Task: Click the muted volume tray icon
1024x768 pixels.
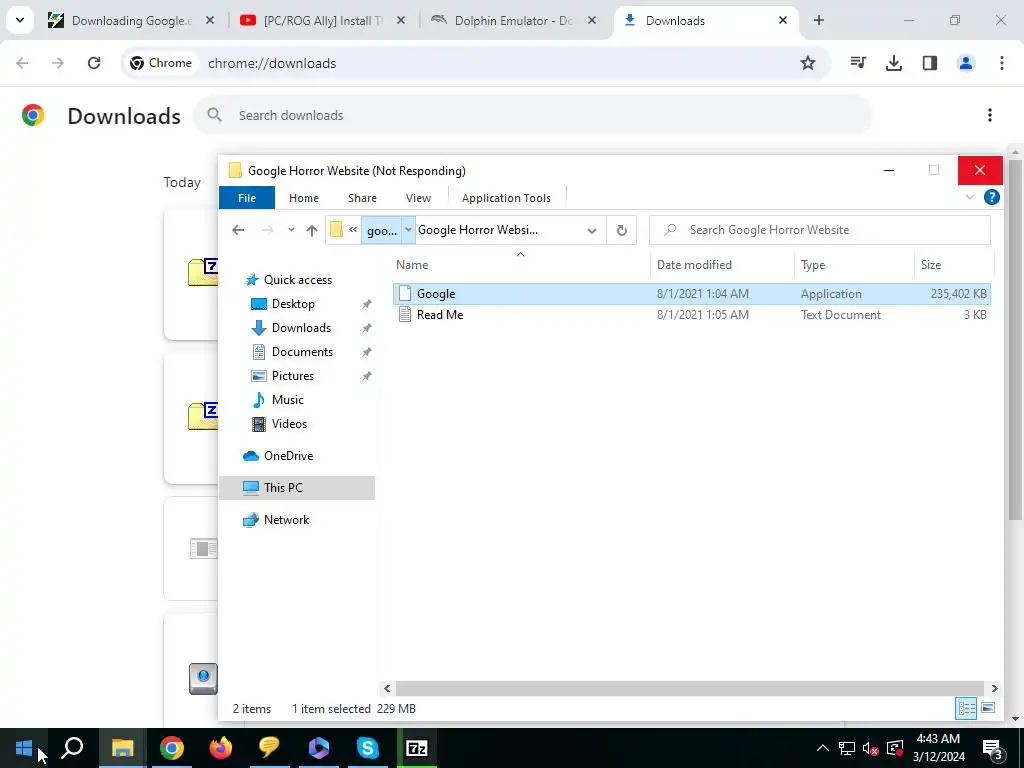Action: pyautogui.click(x=871, y=748)
